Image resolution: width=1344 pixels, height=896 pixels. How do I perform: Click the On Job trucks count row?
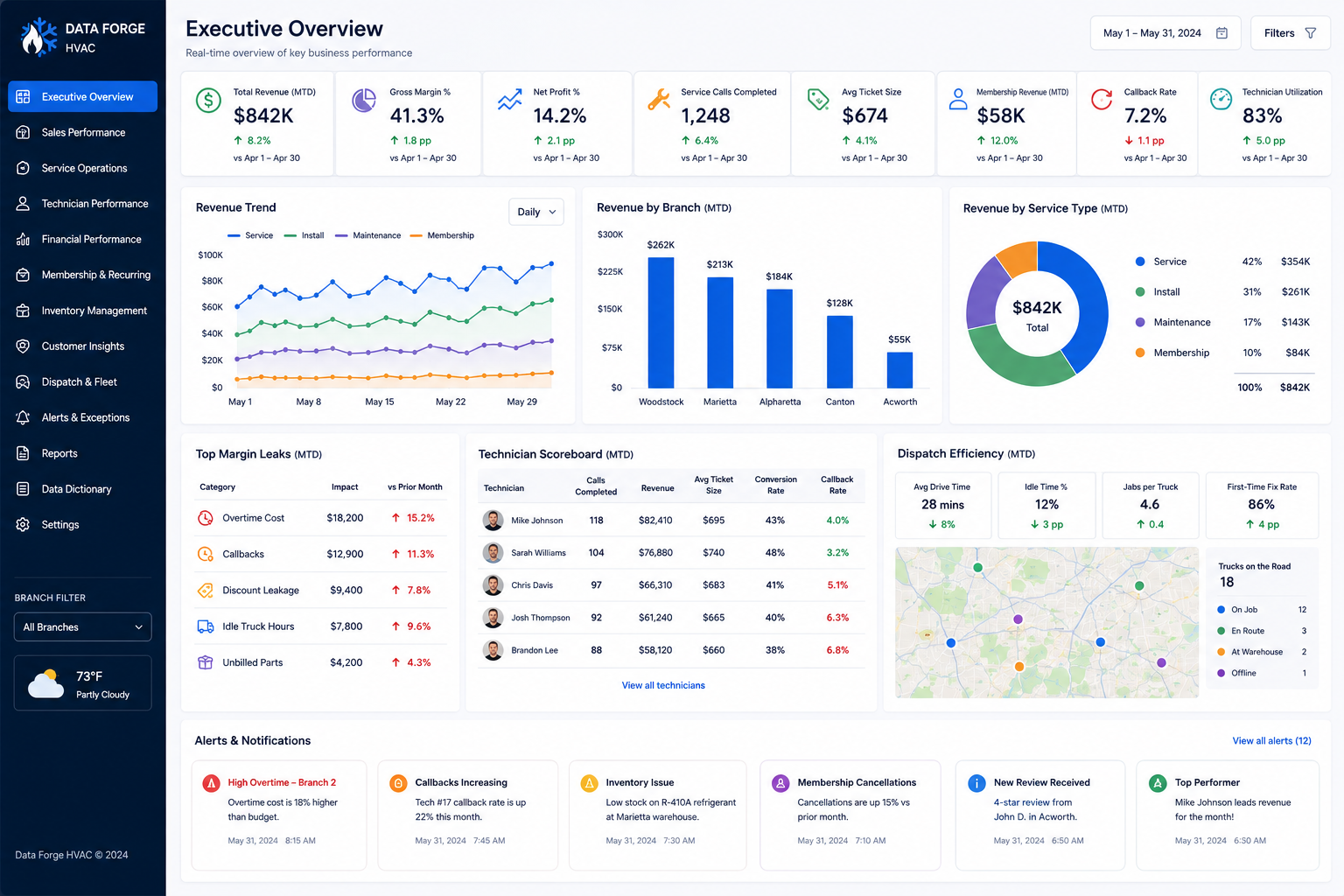click(1262, 610)
